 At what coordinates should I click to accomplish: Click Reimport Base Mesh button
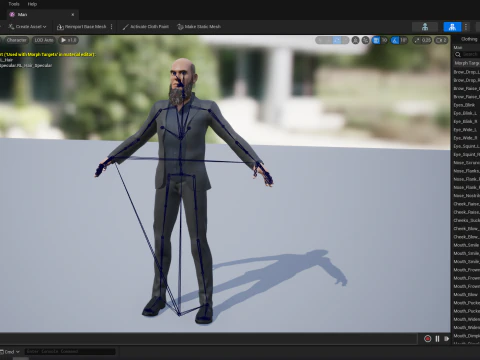pos(81,27)
